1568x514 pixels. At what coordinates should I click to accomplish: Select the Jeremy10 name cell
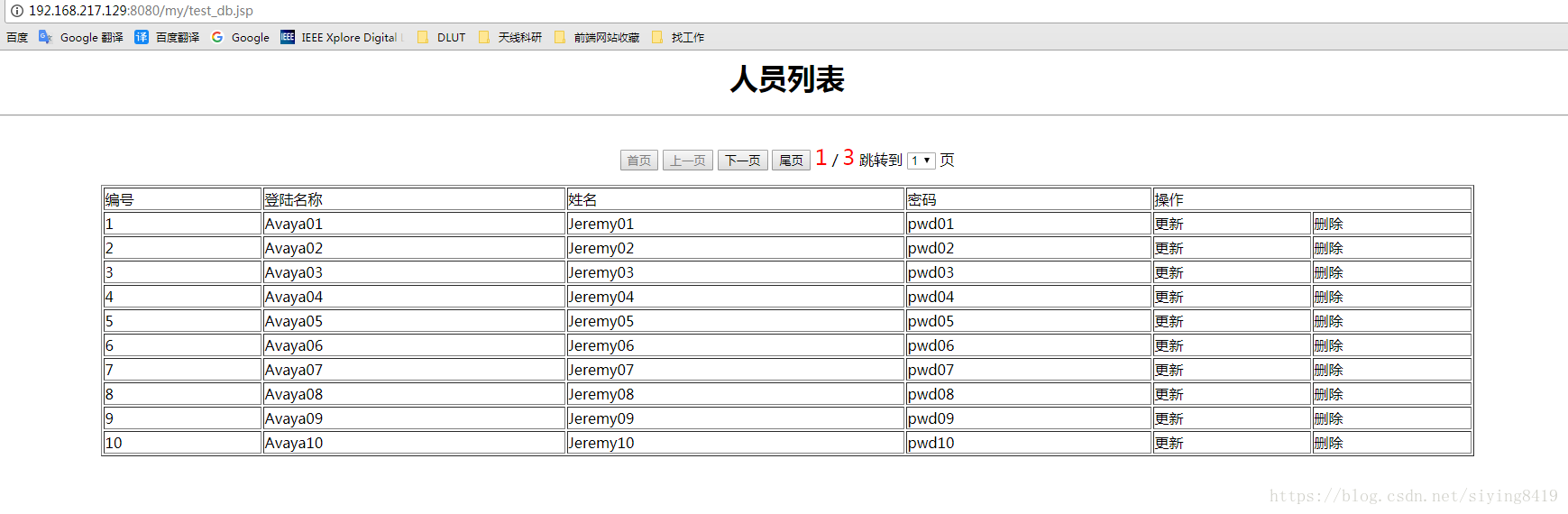pos(736,443)
